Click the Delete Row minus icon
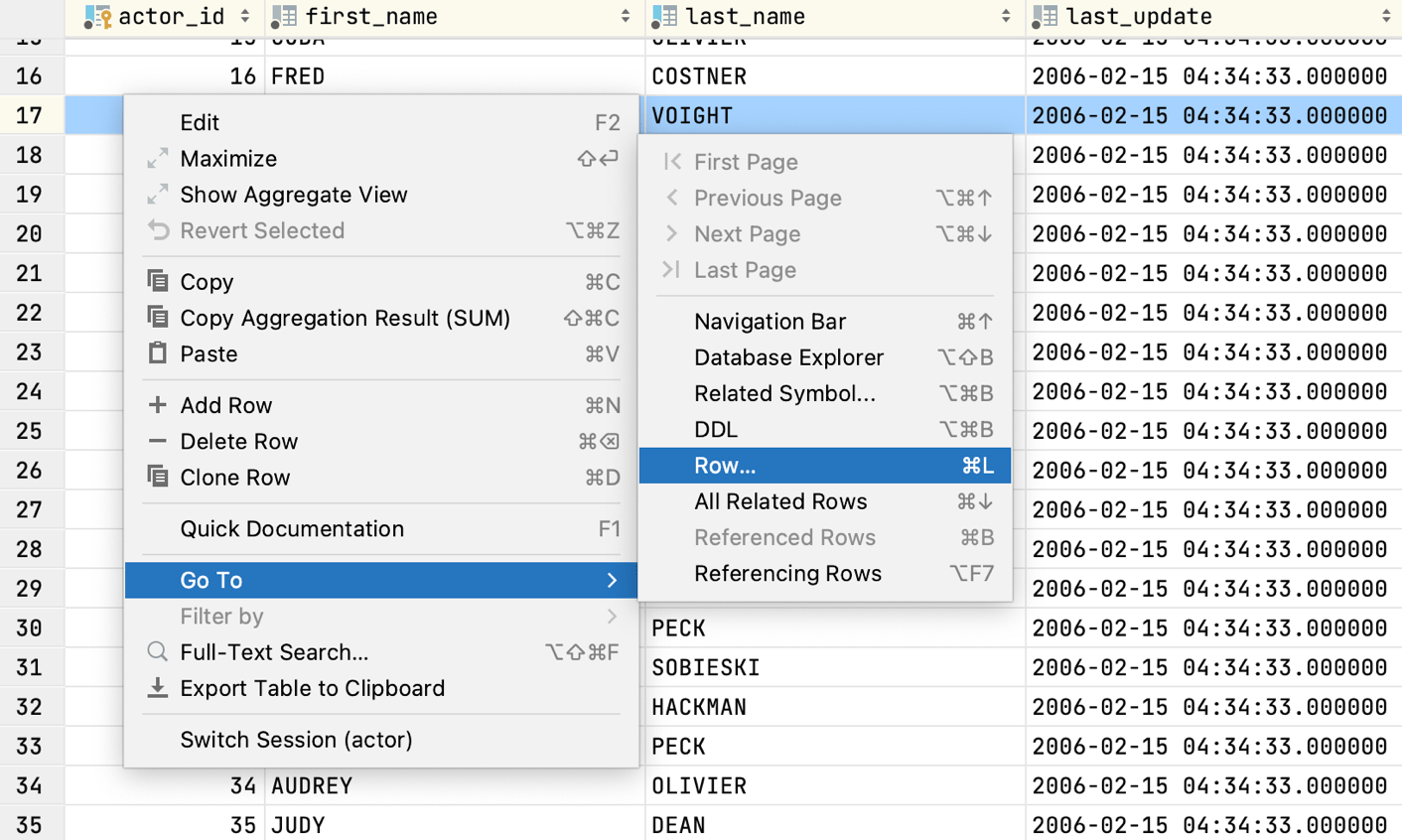 [157, 441]
